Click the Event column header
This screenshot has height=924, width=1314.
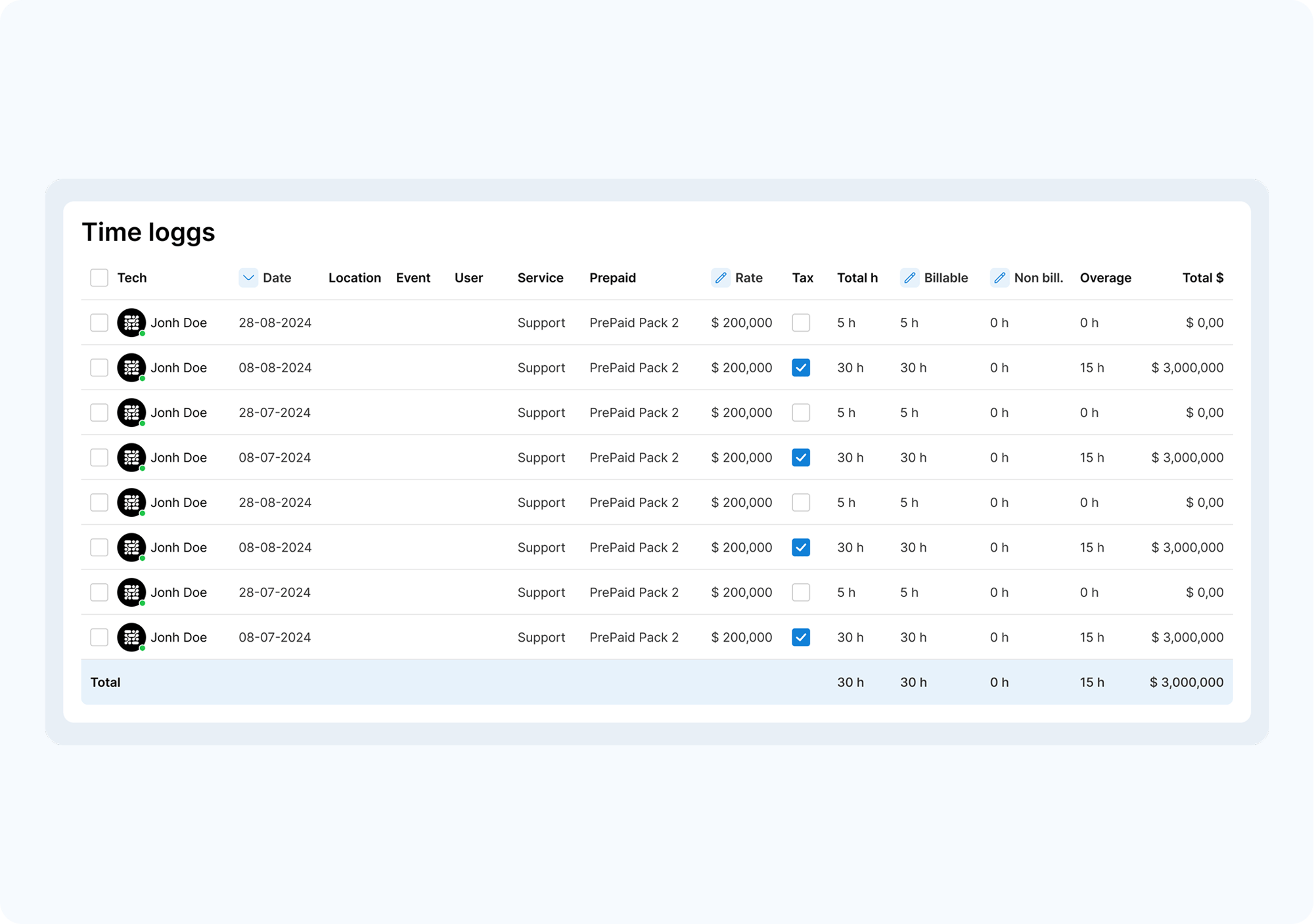[413, 278]
